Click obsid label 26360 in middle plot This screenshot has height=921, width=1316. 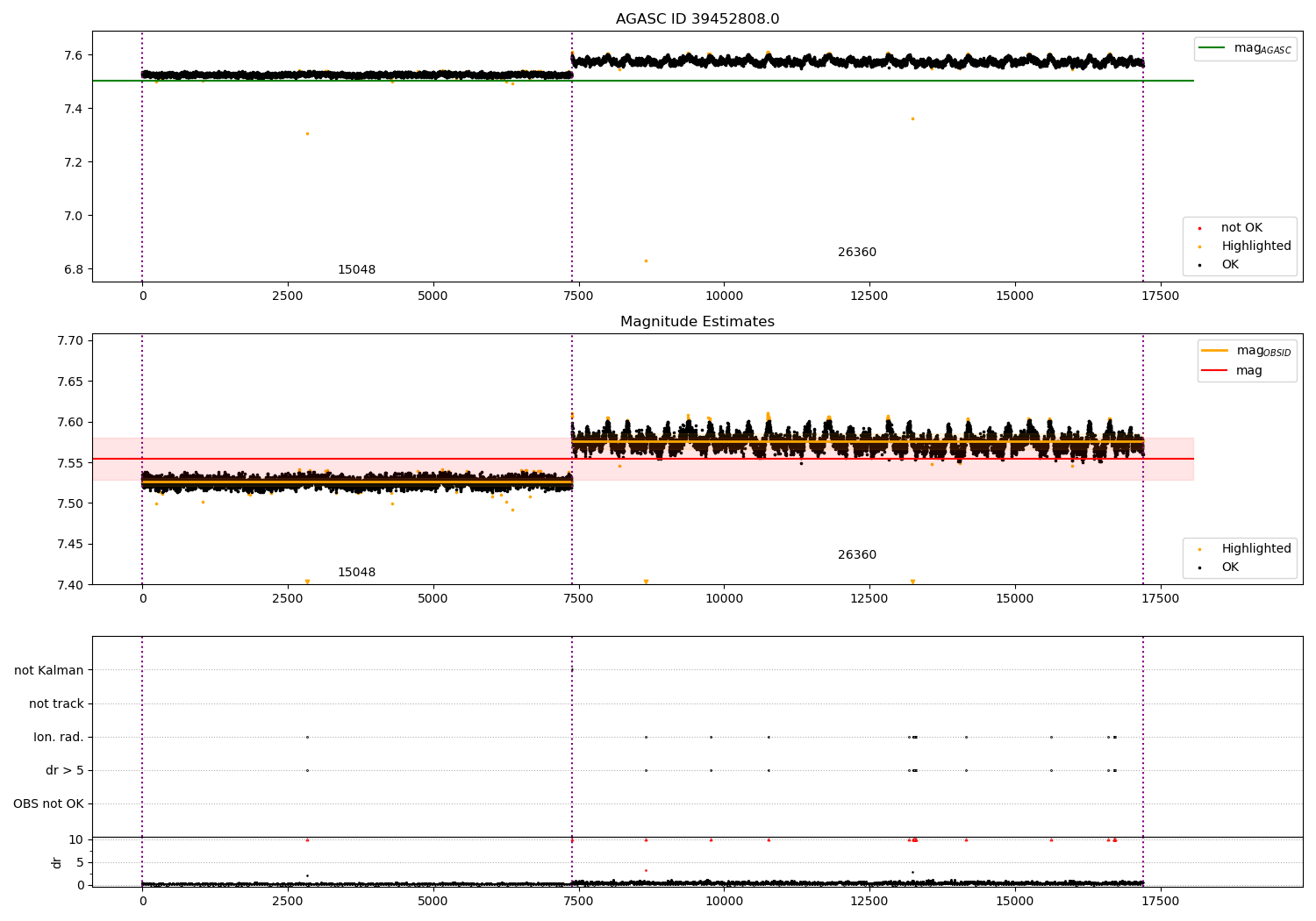pos(857,555)
